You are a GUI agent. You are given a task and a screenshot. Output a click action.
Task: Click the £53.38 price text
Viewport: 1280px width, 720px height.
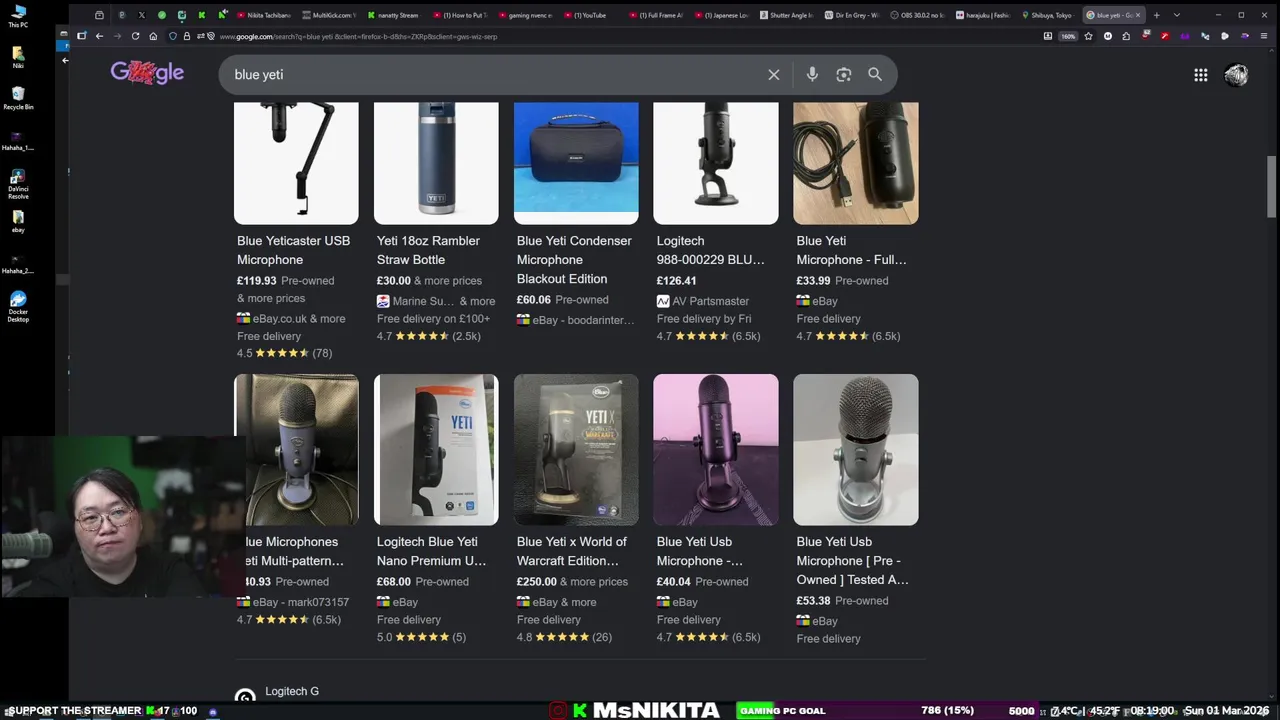(813, 601)
